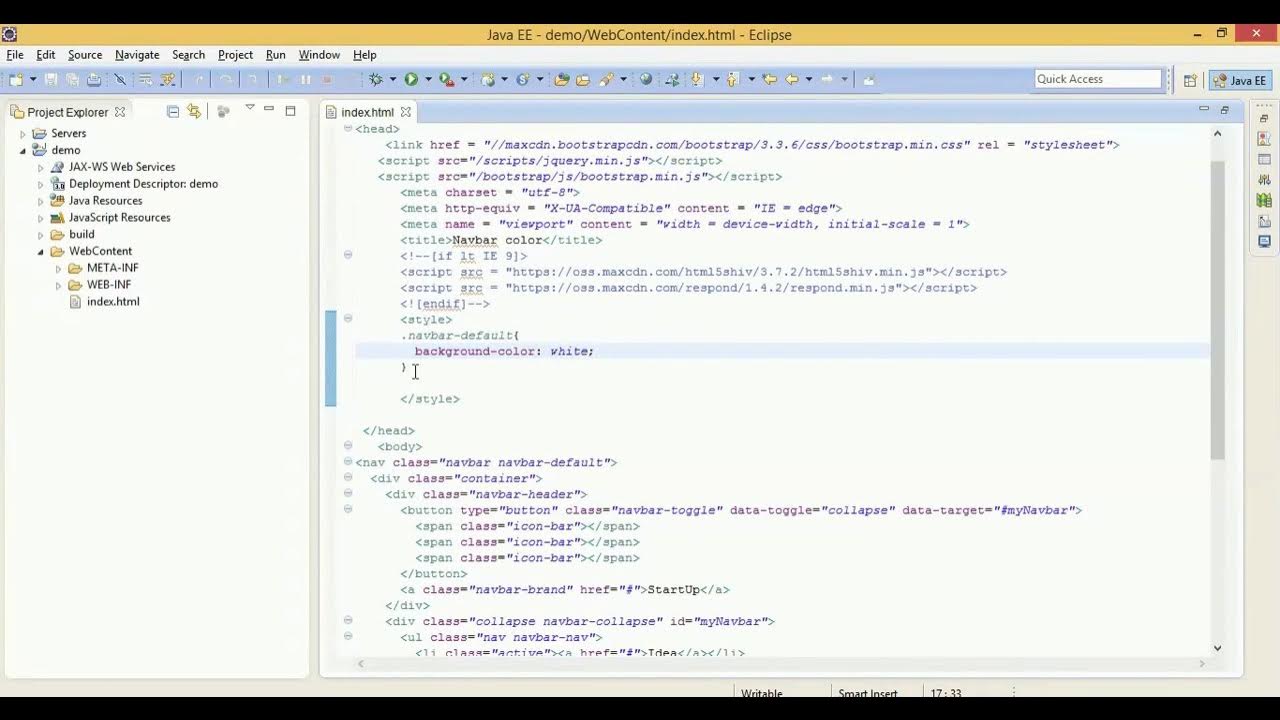
Task: Open the Edit menu
Action: (x=46, y=55)
